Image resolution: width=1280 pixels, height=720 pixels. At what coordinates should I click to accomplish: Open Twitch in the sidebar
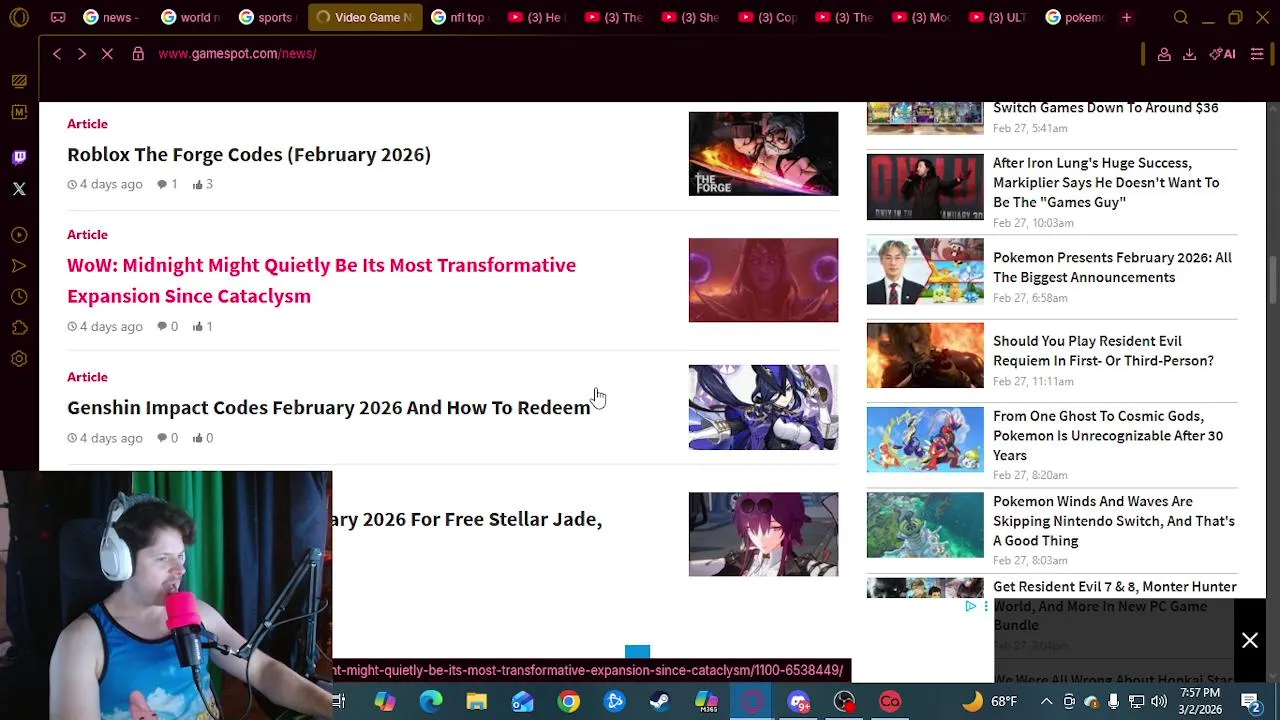click(19, 157)
